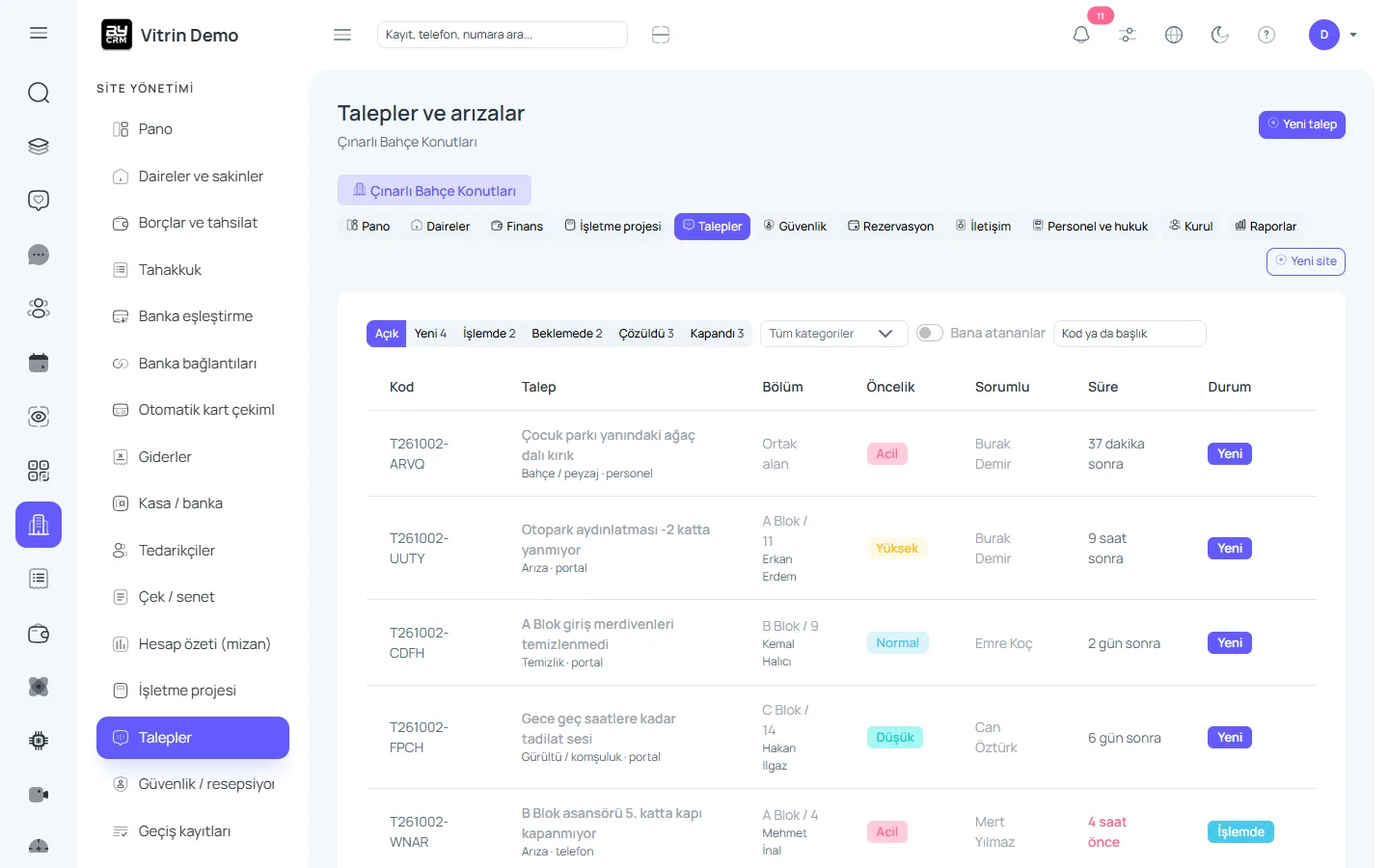Open the help question mark icon
1389x868 pixels.
pyautogui.click(x=1266, y=35)
